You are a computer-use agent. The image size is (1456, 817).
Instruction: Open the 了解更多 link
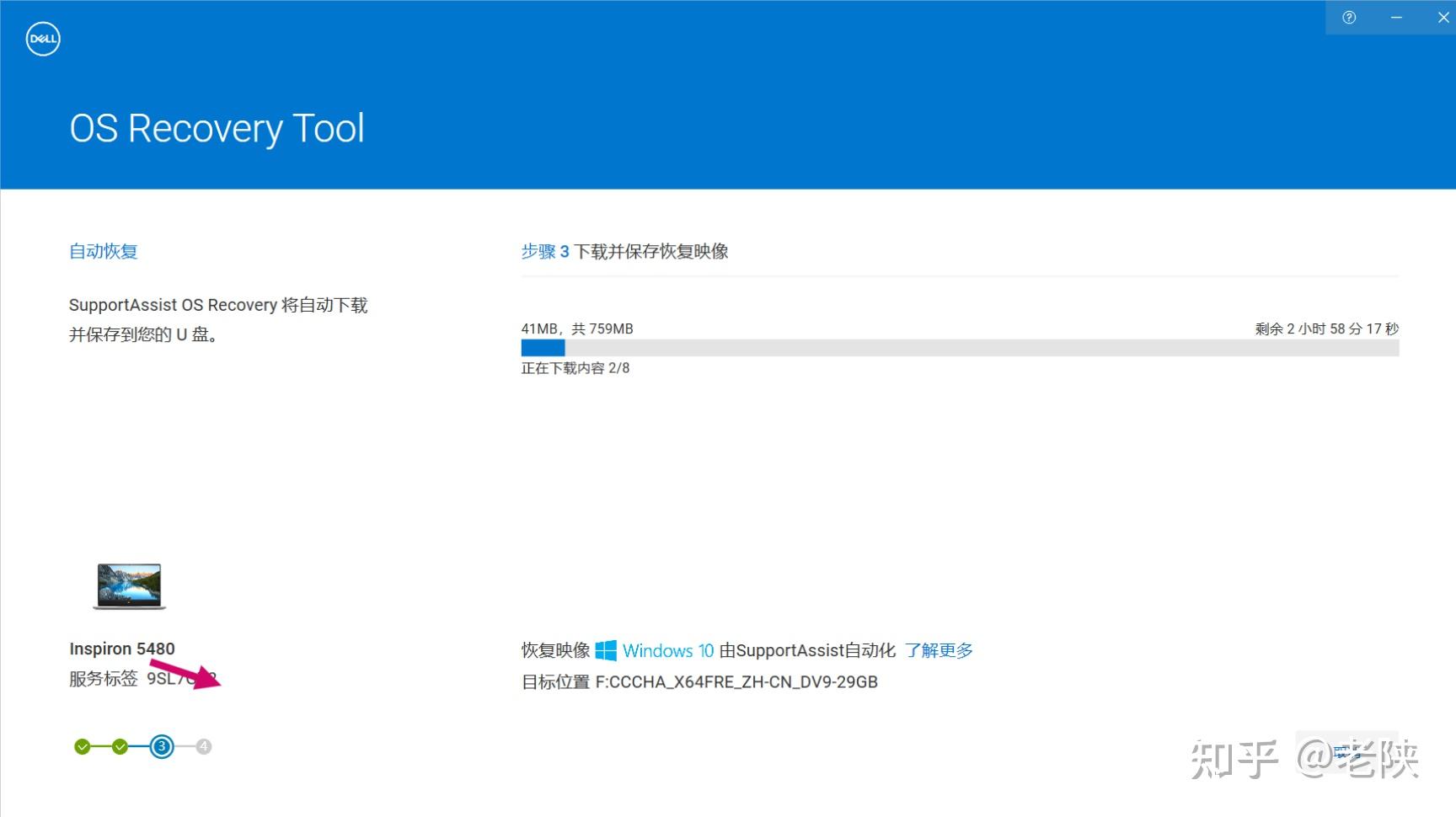(x=939, y=650)
